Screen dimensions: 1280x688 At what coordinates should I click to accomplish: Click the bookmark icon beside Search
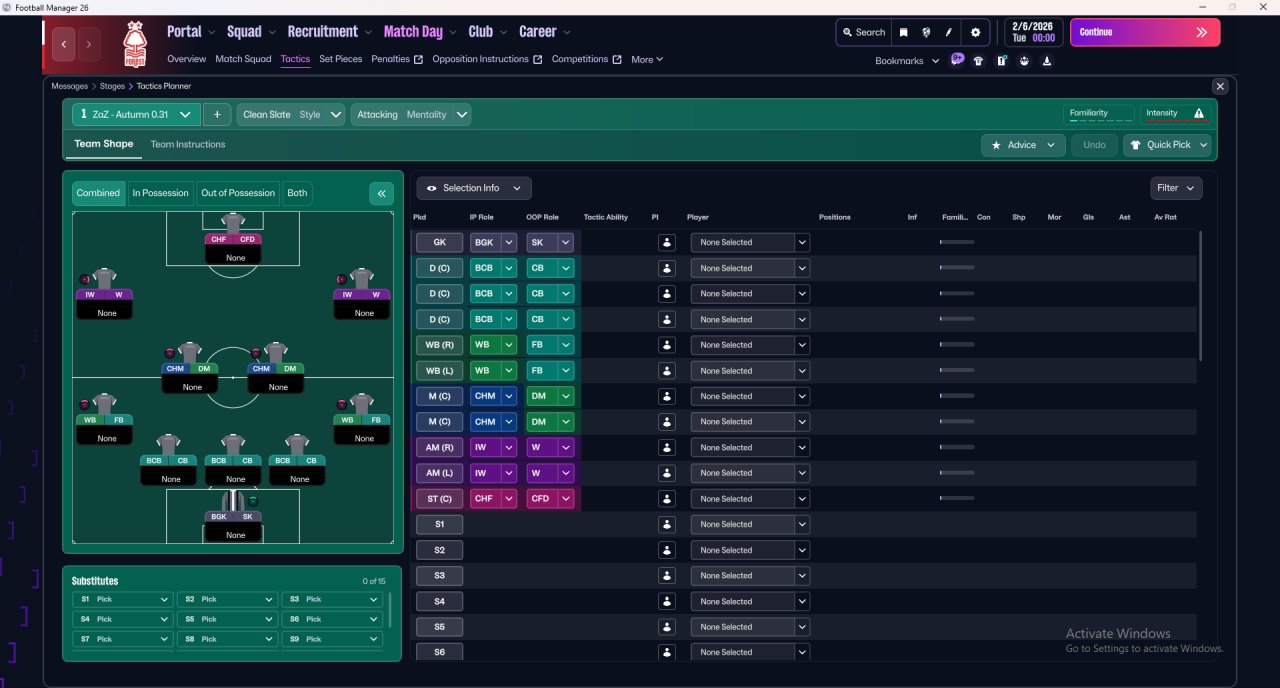[904, 32]
